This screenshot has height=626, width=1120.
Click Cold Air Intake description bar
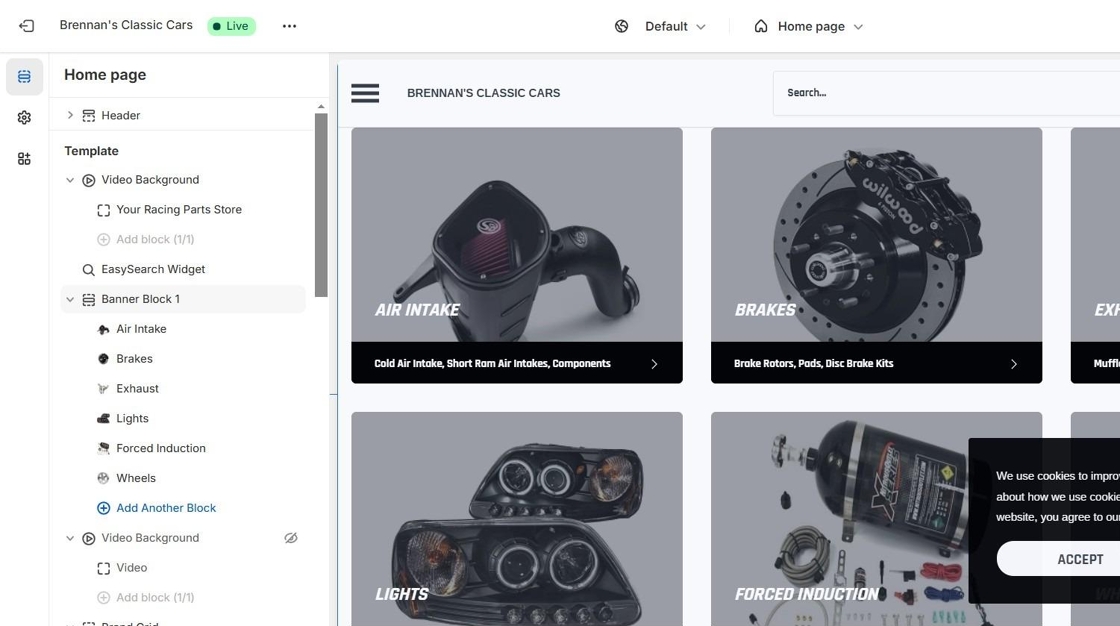point(516,363)
